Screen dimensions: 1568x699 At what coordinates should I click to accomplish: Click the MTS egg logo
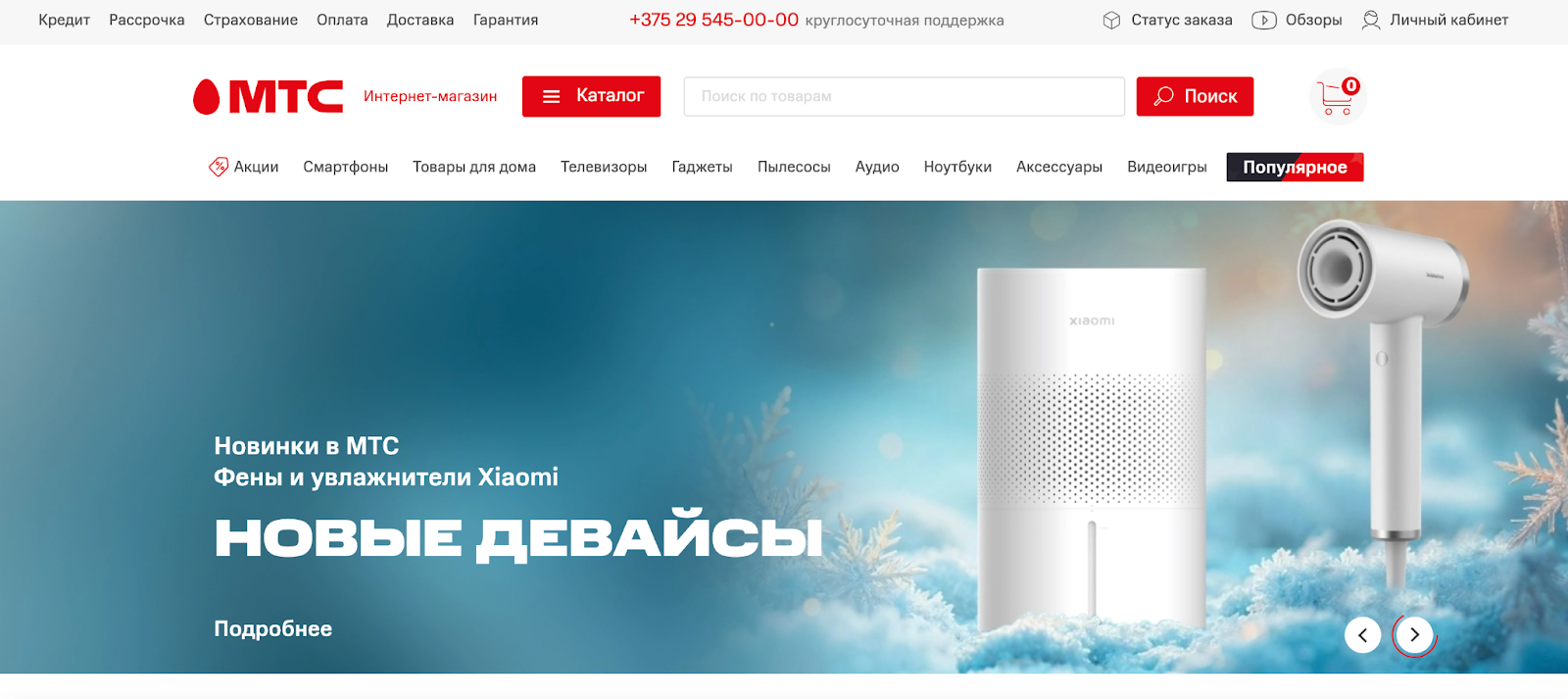coord(206,97)
